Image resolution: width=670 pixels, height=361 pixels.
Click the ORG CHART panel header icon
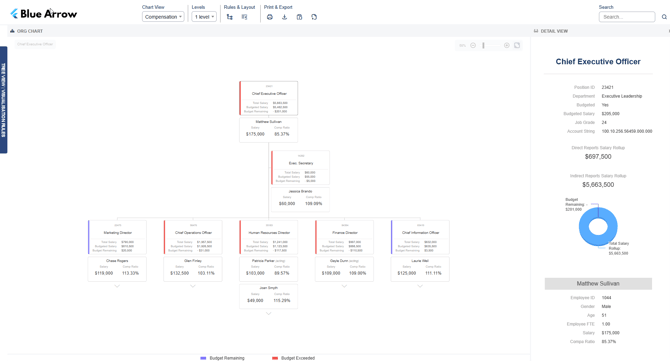click(12, 31)
